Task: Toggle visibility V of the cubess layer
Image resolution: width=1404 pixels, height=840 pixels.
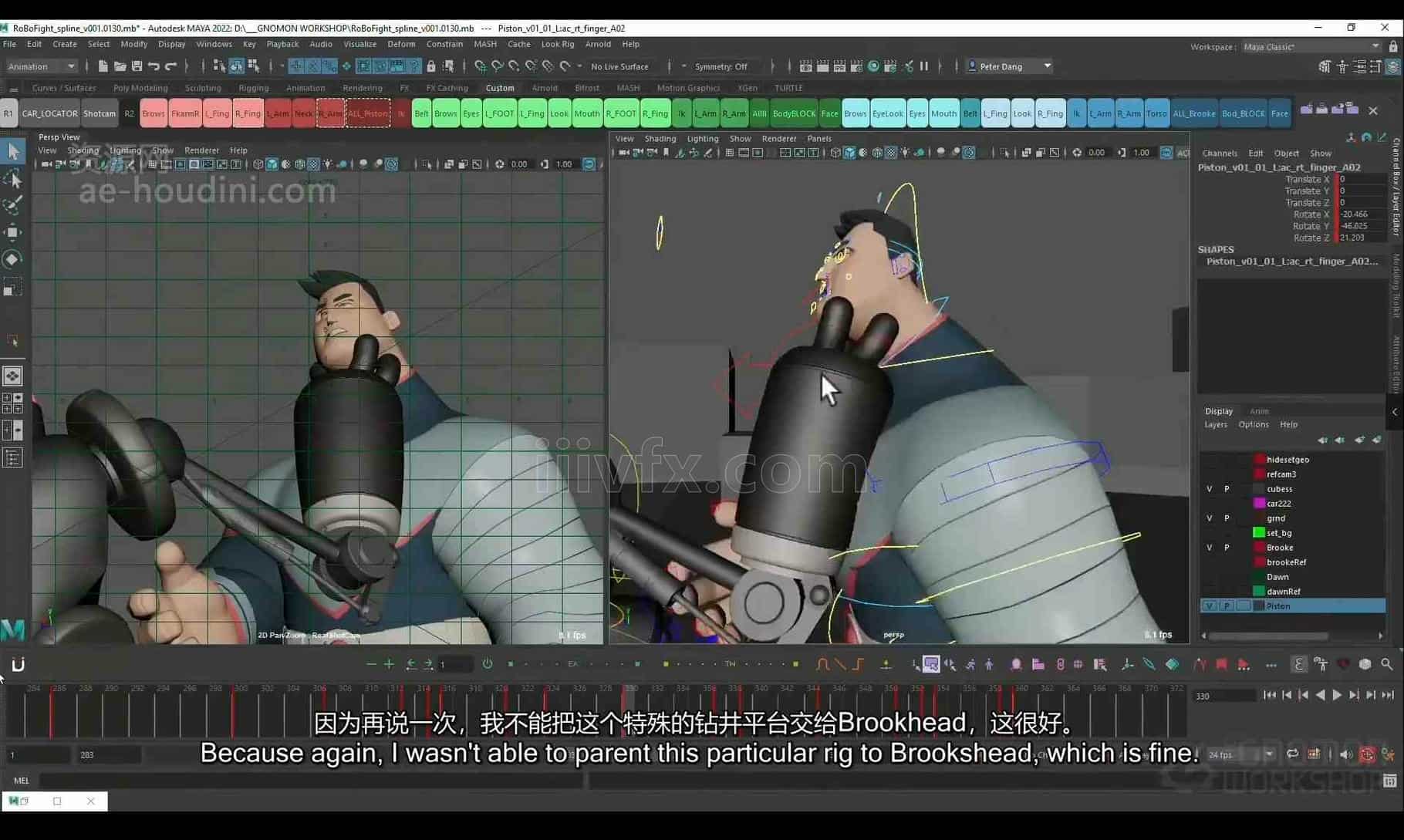Action: tap(1209, 489)
